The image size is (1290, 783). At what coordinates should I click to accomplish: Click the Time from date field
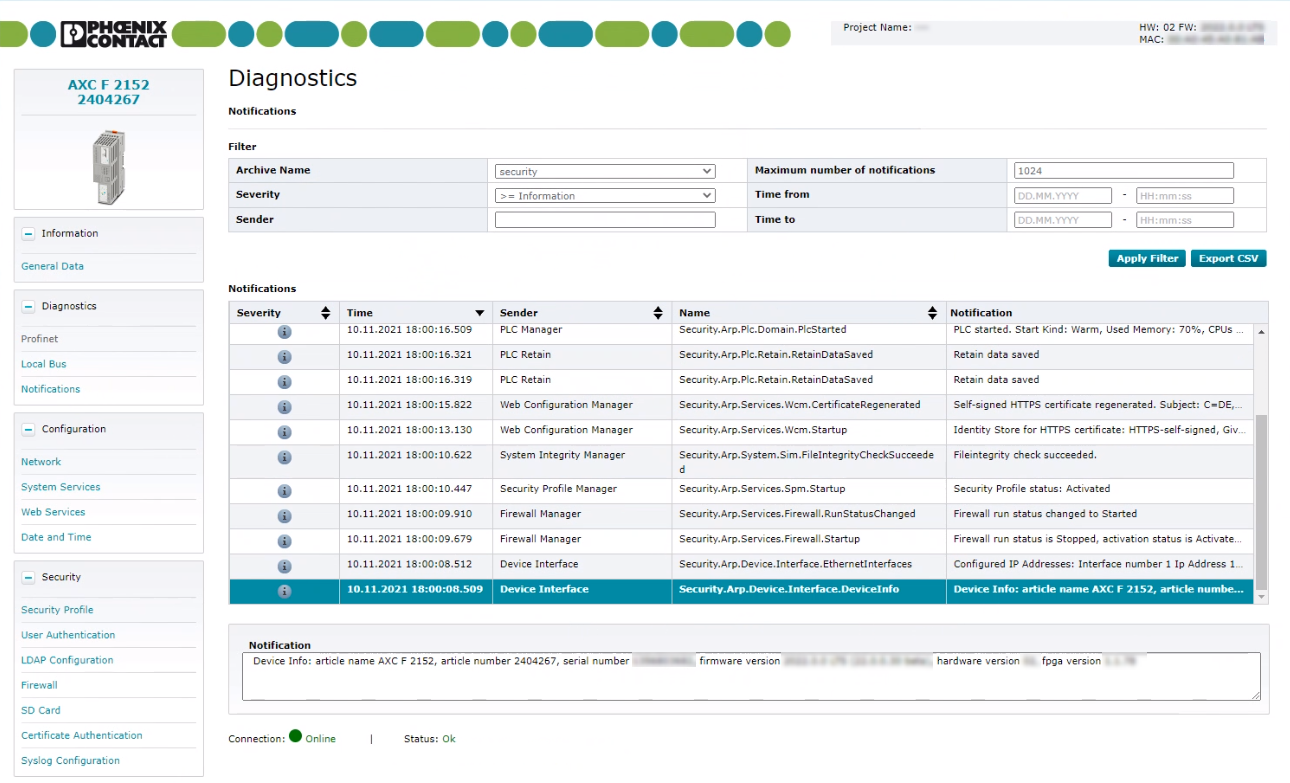[x=1063, y=195]
